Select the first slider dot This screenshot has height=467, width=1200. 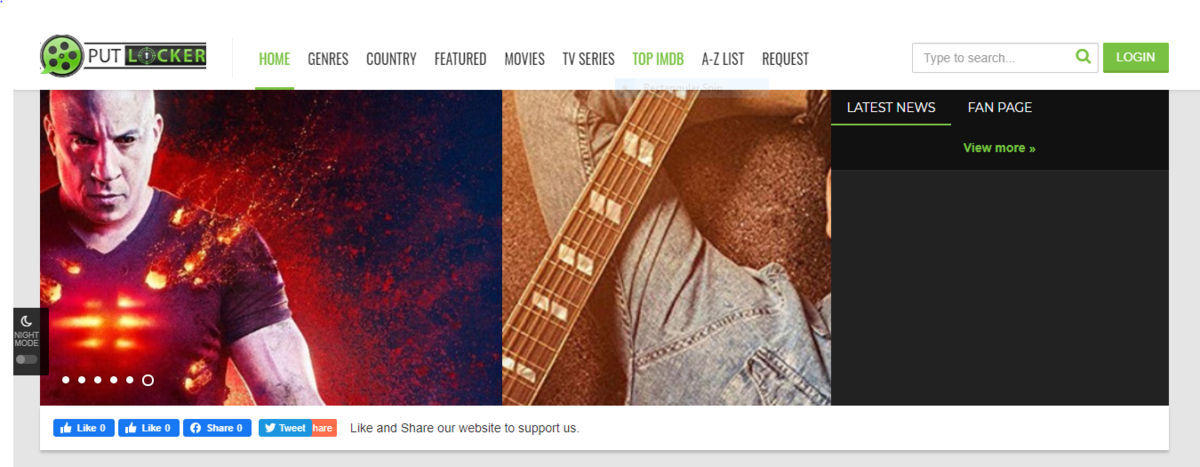tap(66, 380)
